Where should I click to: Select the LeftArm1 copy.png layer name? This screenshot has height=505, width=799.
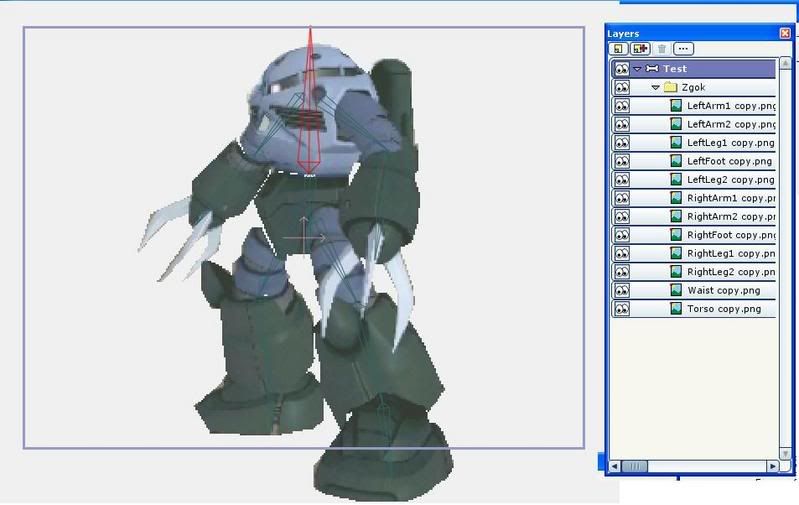pyautogui.click(x=731, y=105)
